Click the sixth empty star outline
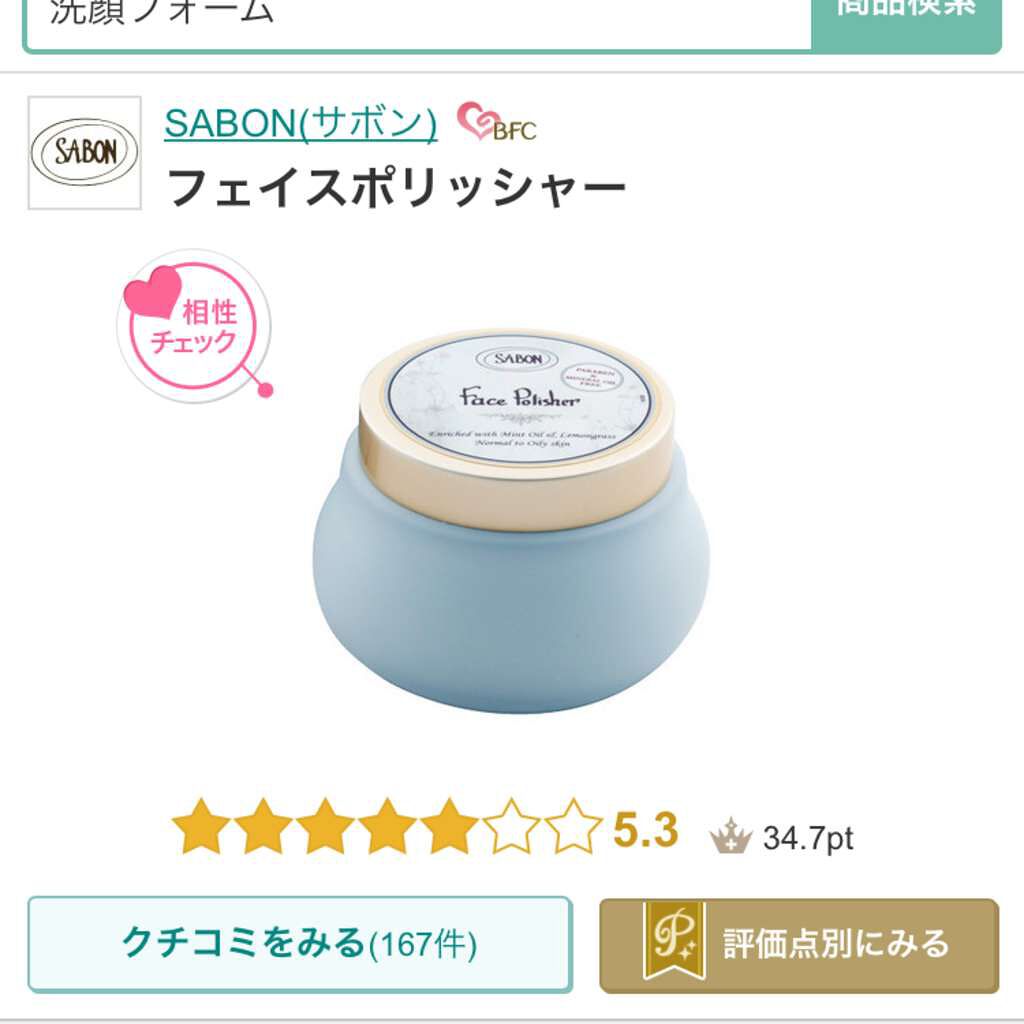 511,826
